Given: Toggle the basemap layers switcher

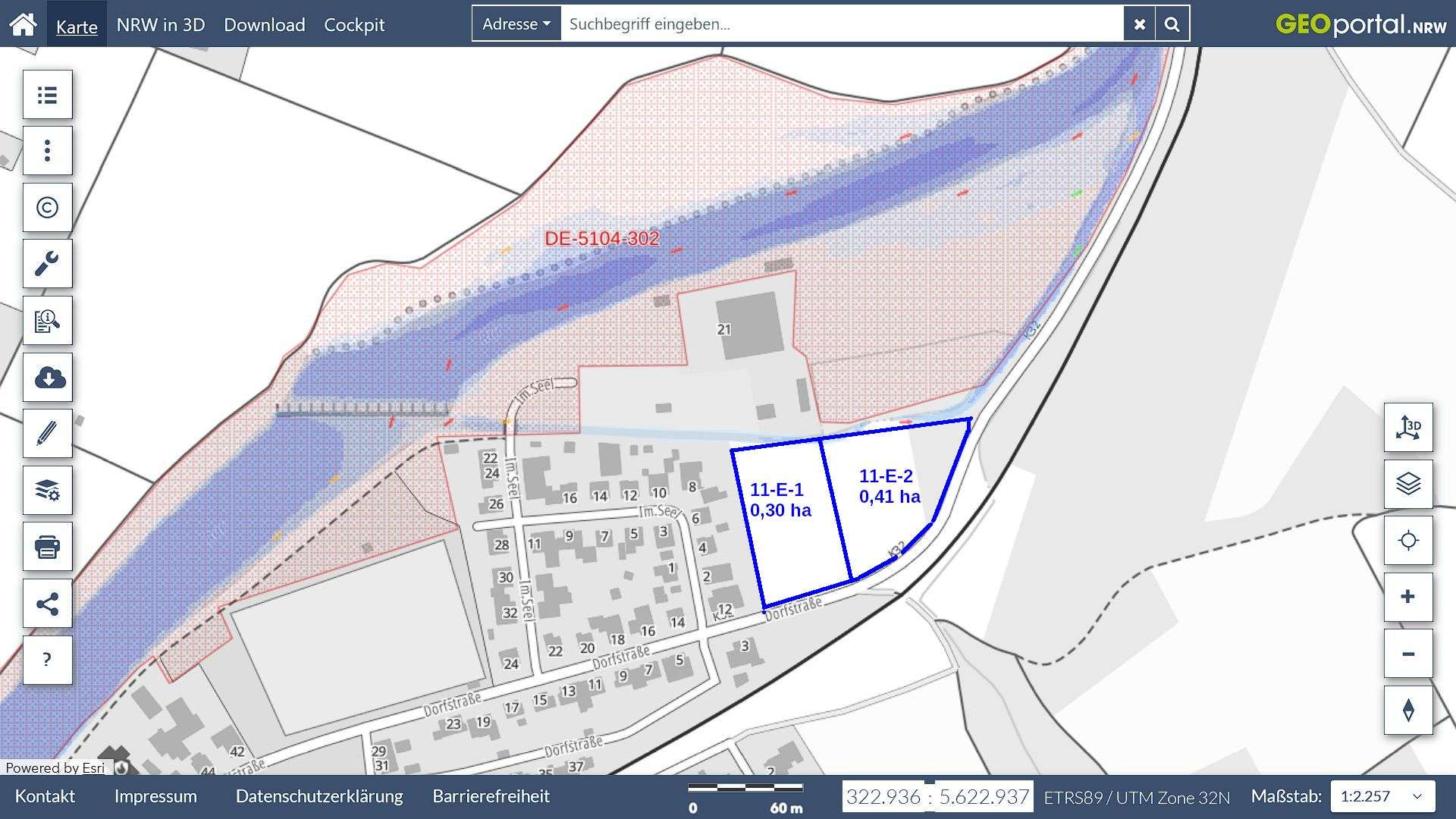Looking at the screenshot, I should [1408, 484].
